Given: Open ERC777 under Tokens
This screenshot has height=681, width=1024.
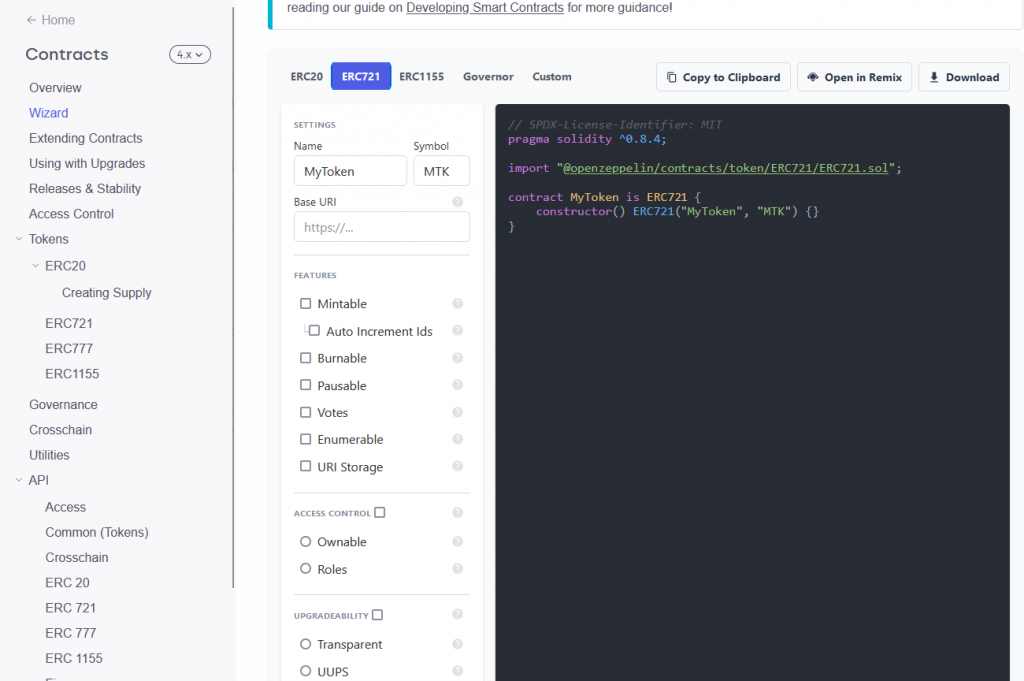Looking at the screenshot, I should pos(69,349).
